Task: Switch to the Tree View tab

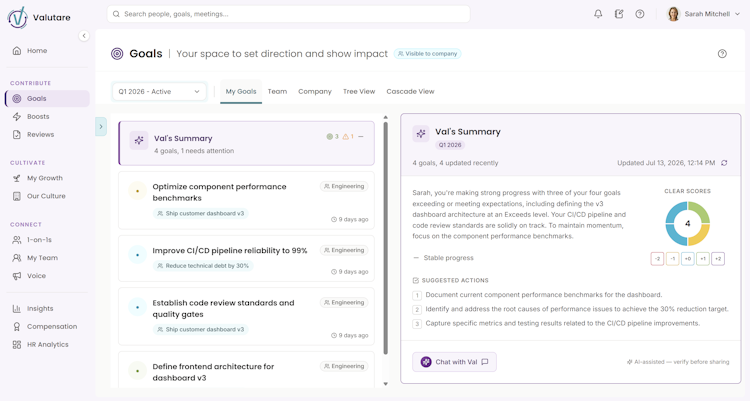Action: pos(359,91)
